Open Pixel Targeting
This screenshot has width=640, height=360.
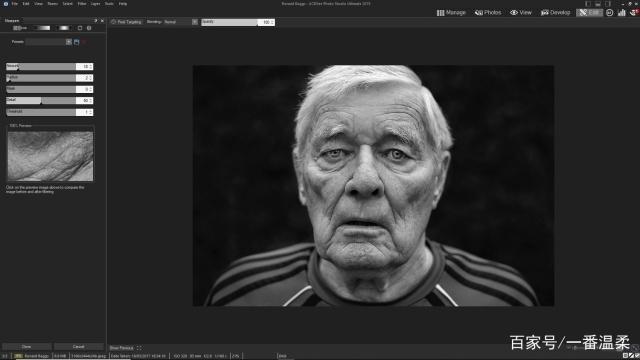coord(126,22)
